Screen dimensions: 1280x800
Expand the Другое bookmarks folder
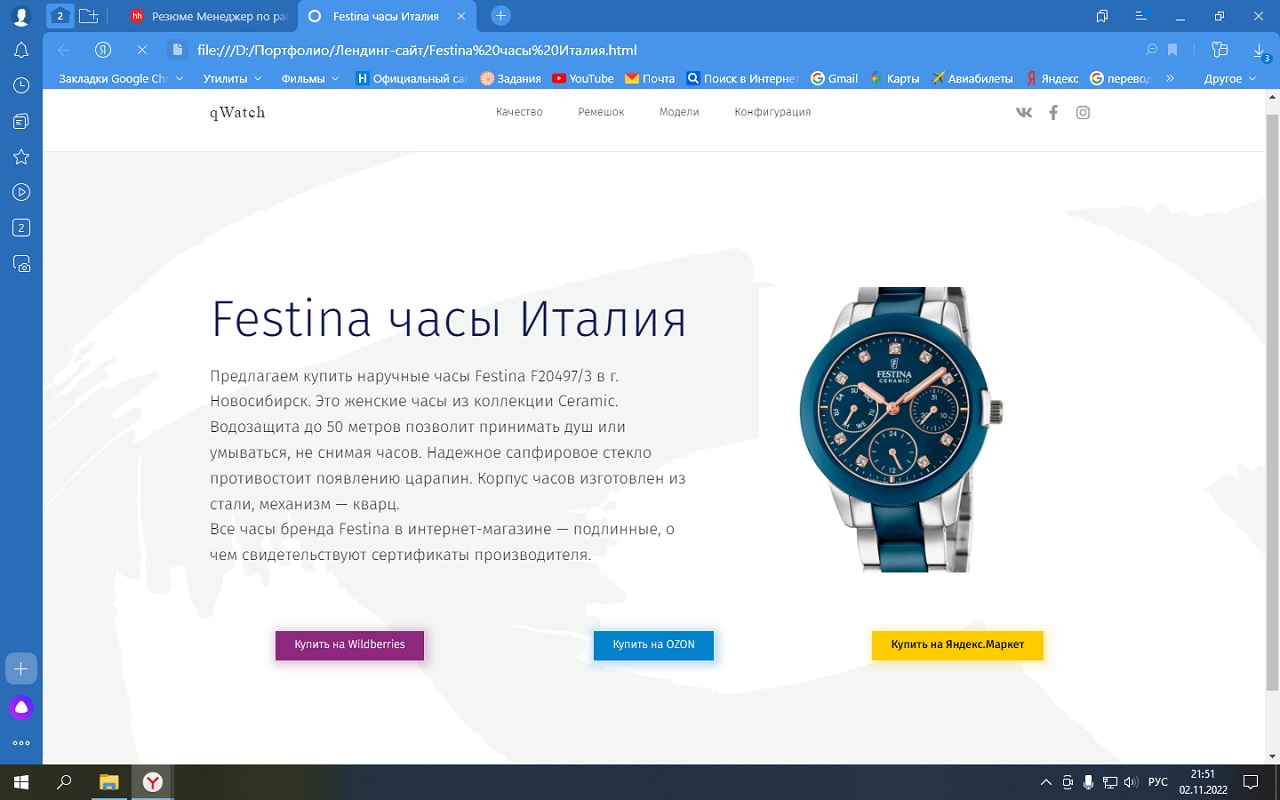point(1230,78)
